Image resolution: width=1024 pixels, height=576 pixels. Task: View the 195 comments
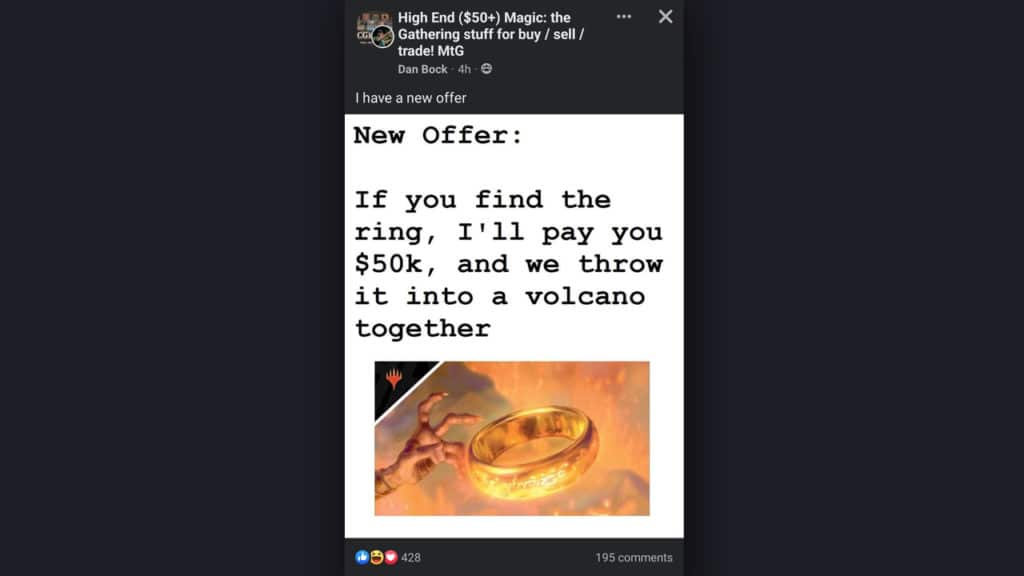pos(633,558)
